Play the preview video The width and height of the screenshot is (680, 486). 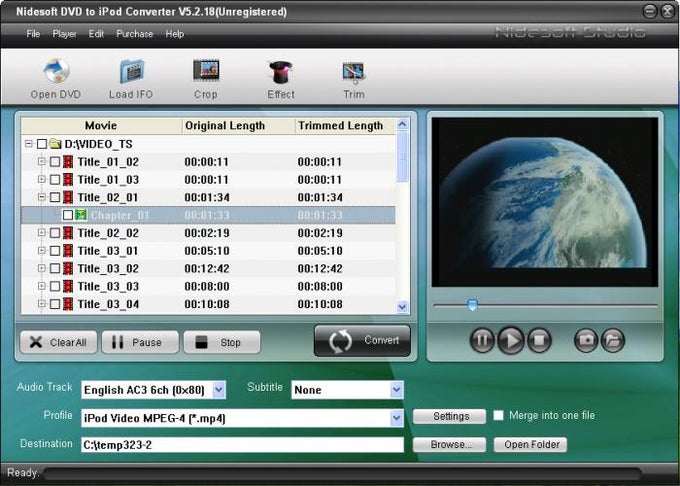511,340
